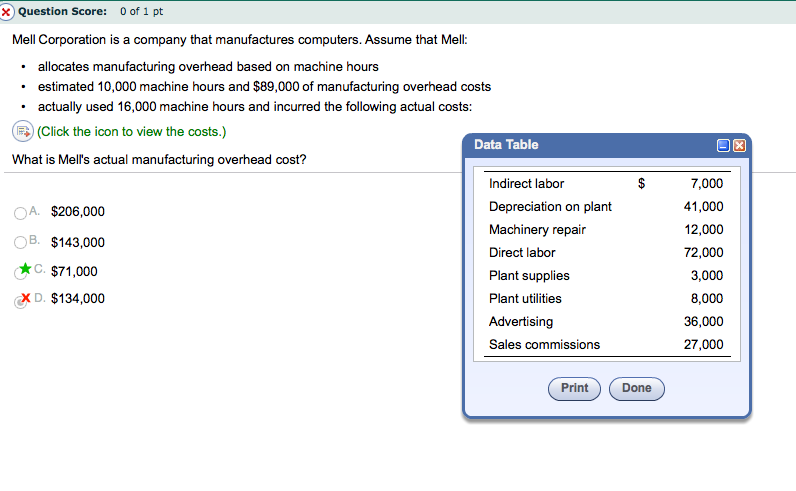
Task: Click the '0 of 1 pt' score text
Action: click(x=142, y=12)
